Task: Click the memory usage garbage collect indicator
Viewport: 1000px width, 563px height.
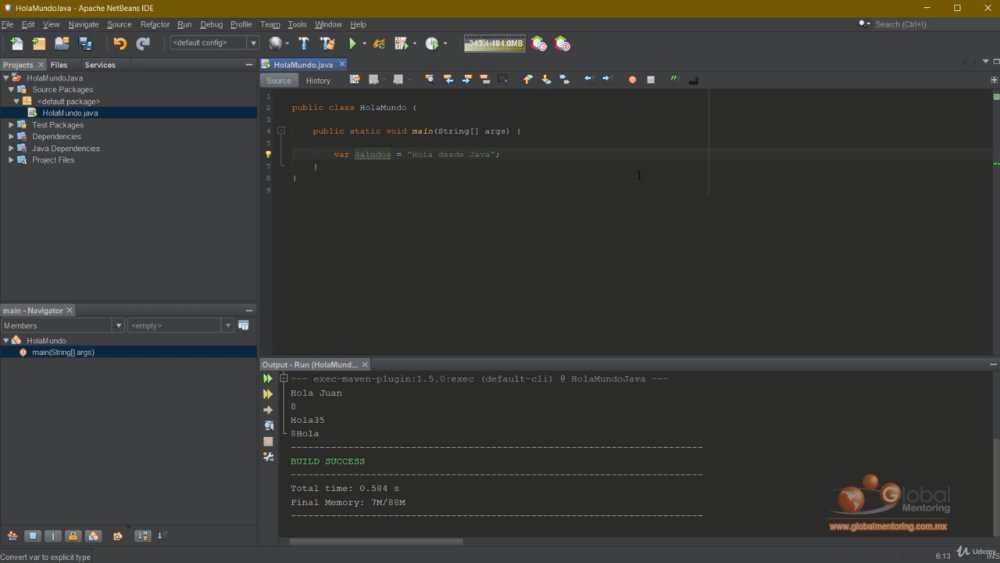Action: tap(495, 43)
